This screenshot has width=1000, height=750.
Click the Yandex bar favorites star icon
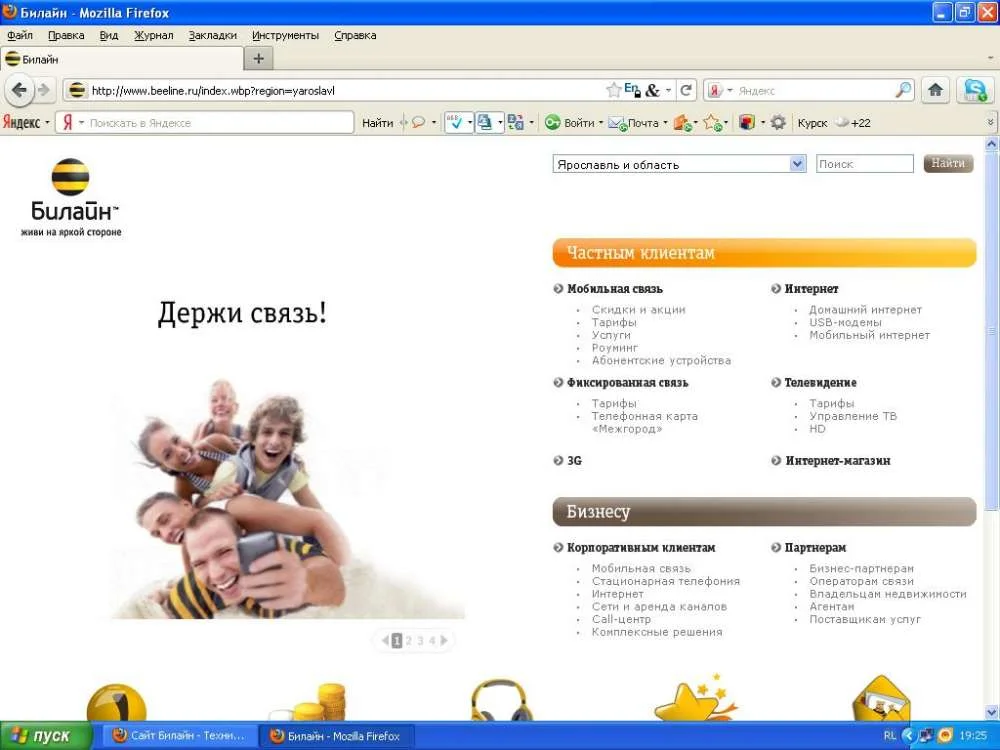point(712,122)
